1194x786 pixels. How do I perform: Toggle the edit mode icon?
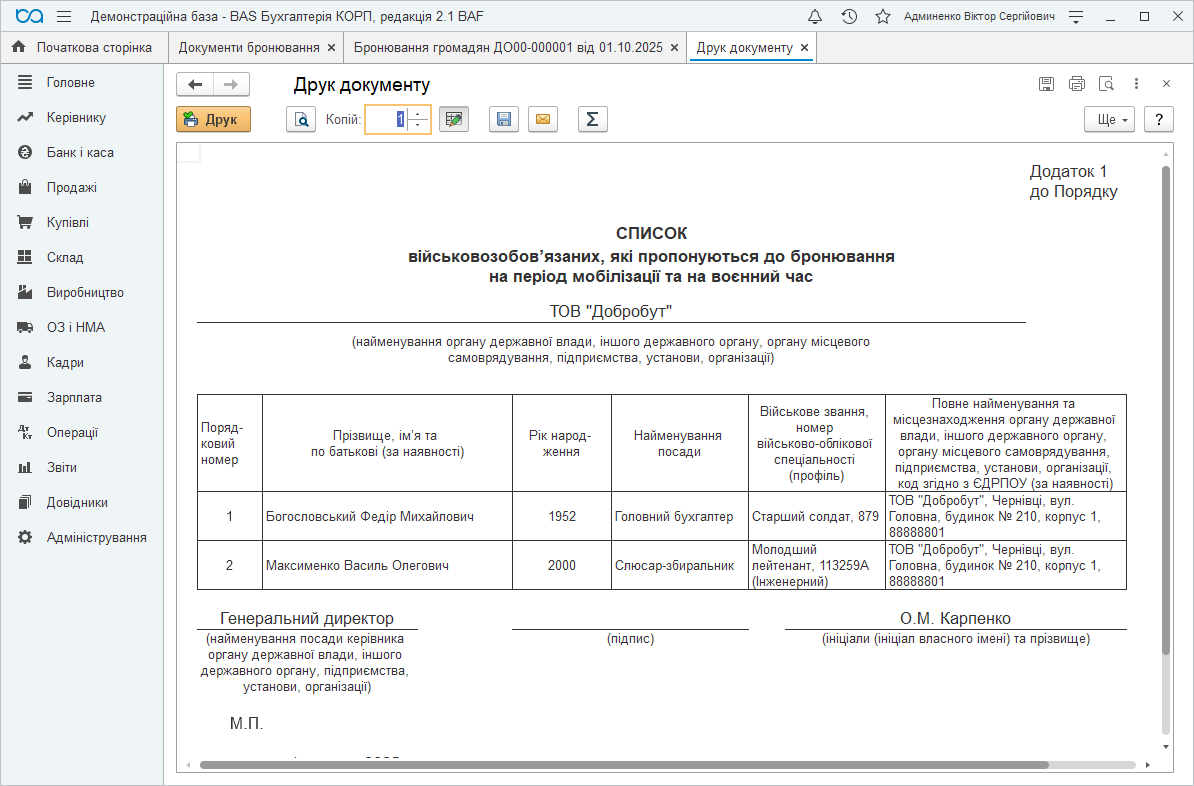(454, 120)
